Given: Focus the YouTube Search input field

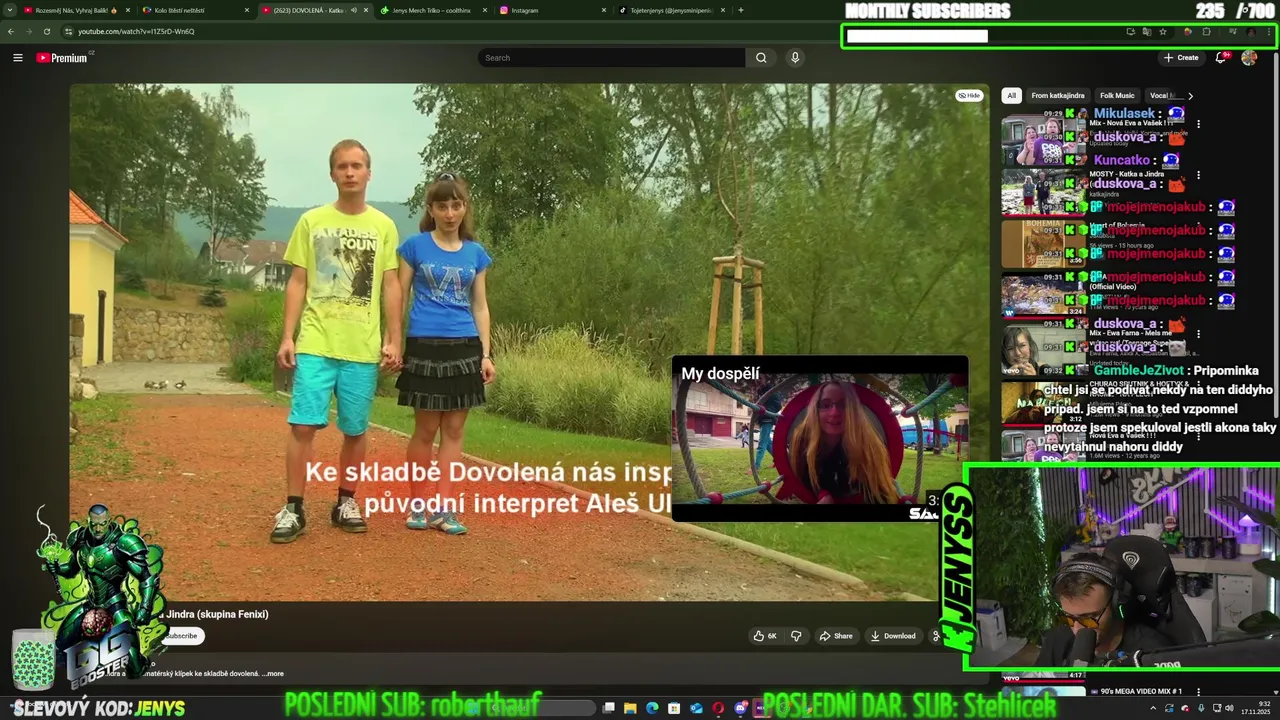Looking at the screenshot, I should (x=611, y=58).
